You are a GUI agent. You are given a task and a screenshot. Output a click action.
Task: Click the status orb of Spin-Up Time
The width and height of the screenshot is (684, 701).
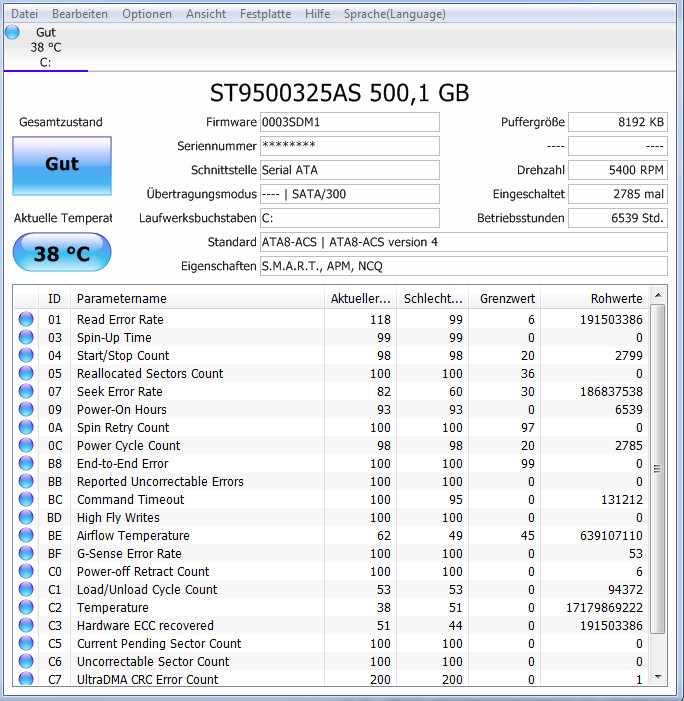click(26, 337)
